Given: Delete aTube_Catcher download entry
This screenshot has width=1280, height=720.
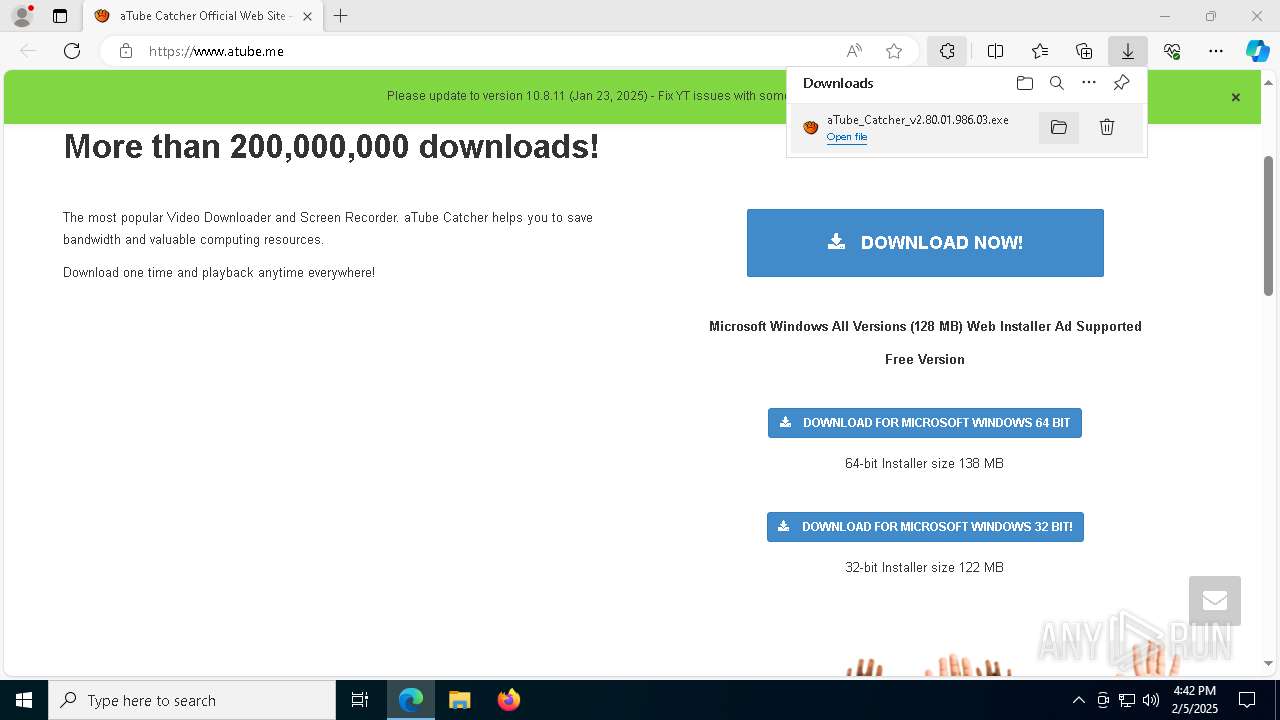Looking at the screenshot, I should 1107,127.
